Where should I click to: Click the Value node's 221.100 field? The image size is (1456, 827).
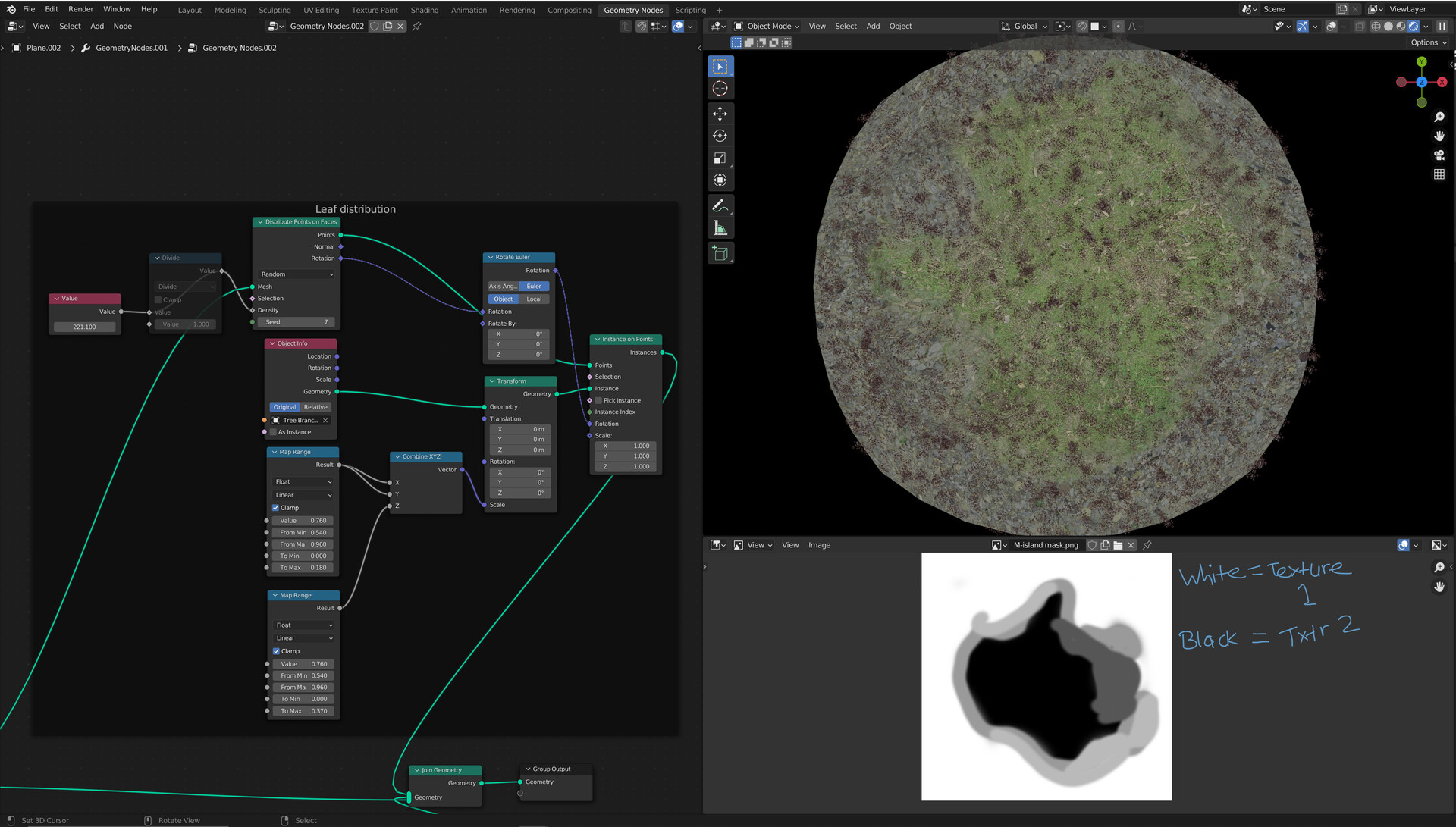click(x=84, y=327)
